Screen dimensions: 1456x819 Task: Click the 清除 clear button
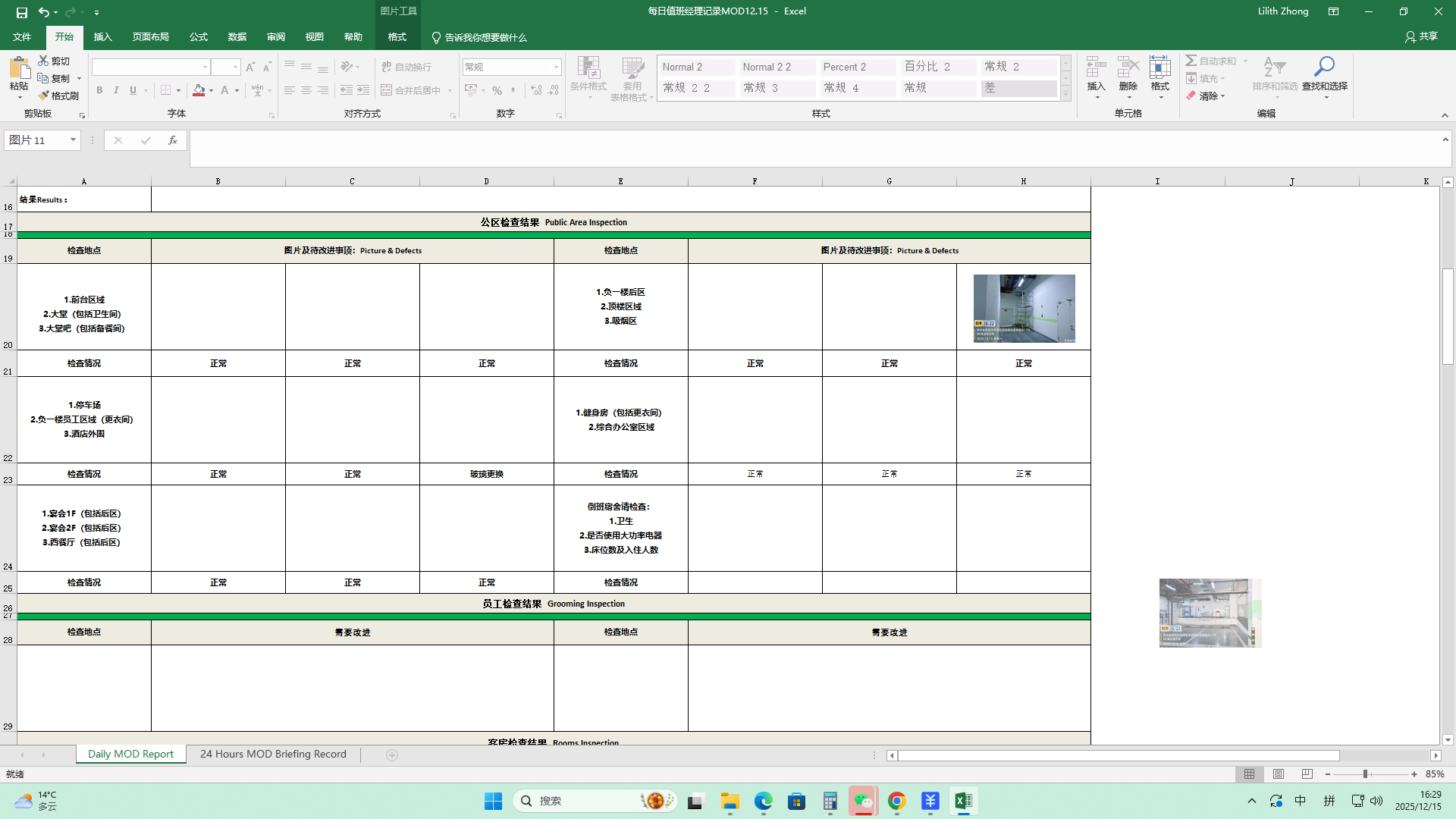[x=1207, y=96]
